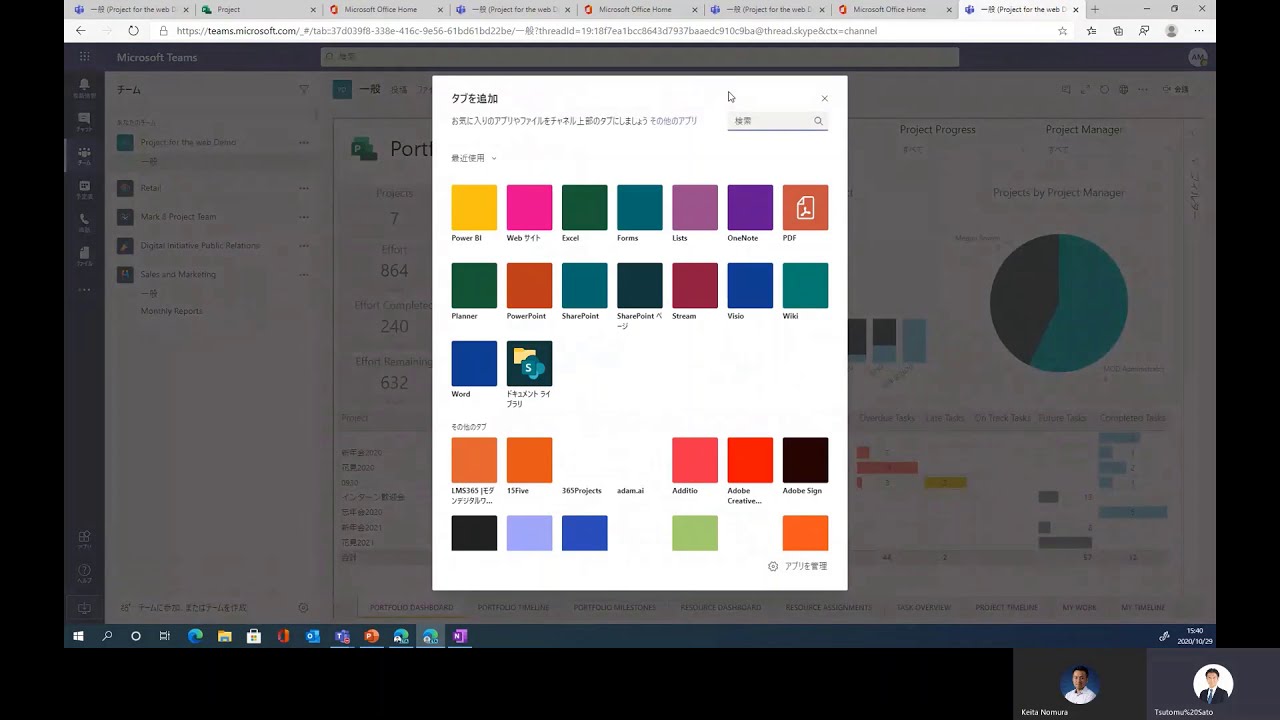Open Digital Initiative Public Relations team
This screenshot has width=1280, height=720.
coord(200,246)
